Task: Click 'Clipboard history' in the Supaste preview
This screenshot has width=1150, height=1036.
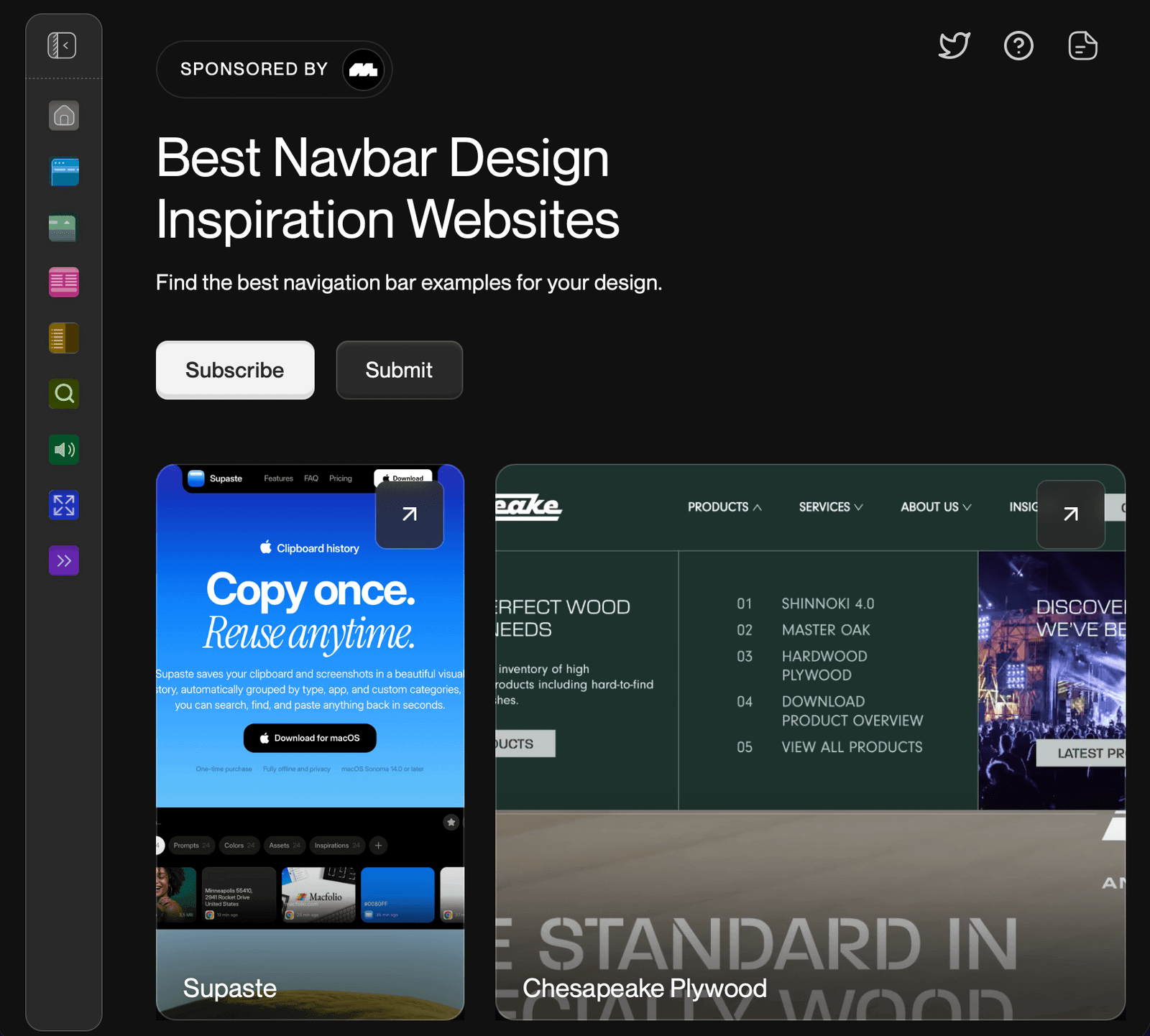Action: click(x=310, y=548)
